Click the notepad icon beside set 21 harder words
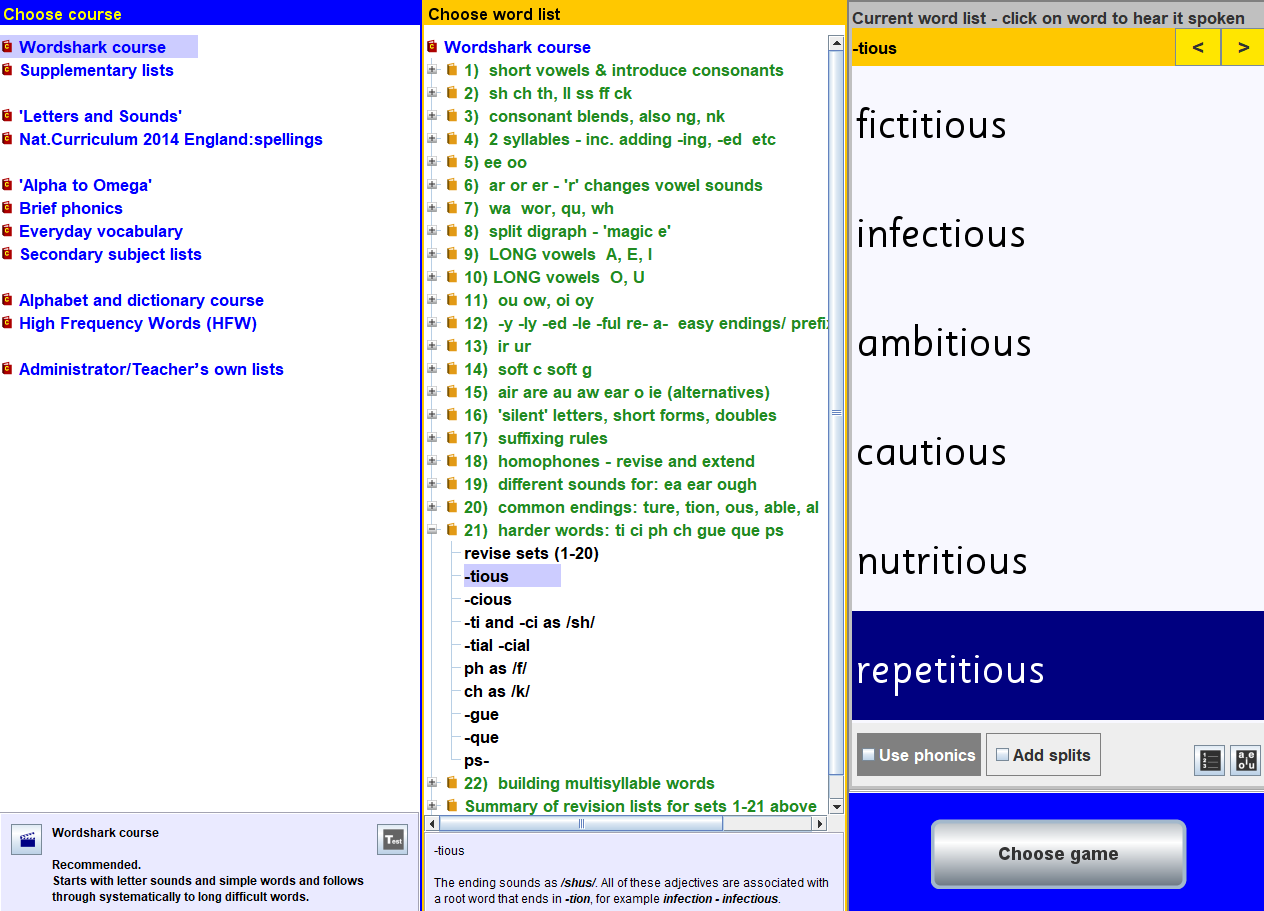The height and width of the screenshot is (911, 1264). 452,530
